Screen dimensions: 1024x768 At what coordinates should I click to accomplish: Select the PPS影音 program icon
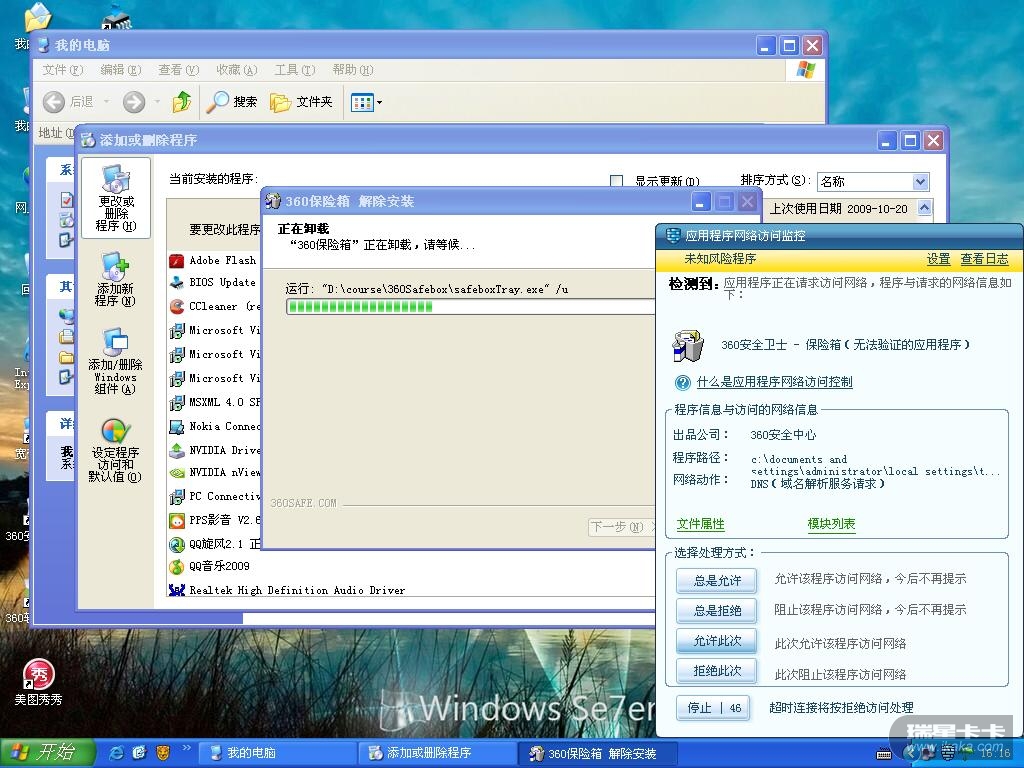176,520
